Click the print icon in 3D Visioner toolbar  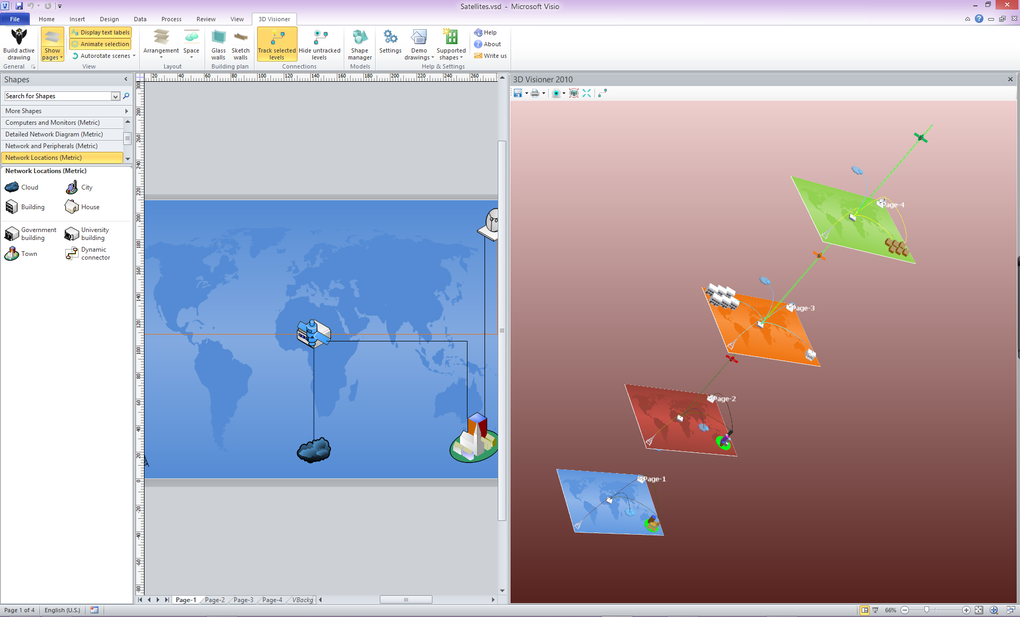click(x=535, y=93)
